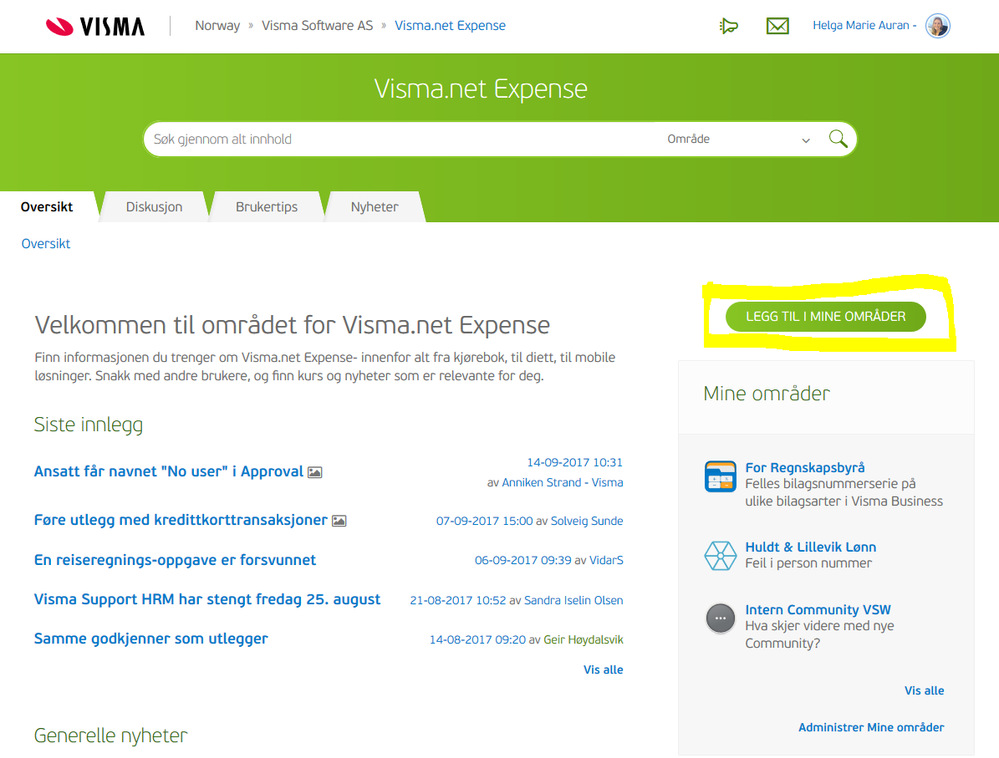
Task: Click the text Feil i person nummer
Action: (x=809, y=563)
